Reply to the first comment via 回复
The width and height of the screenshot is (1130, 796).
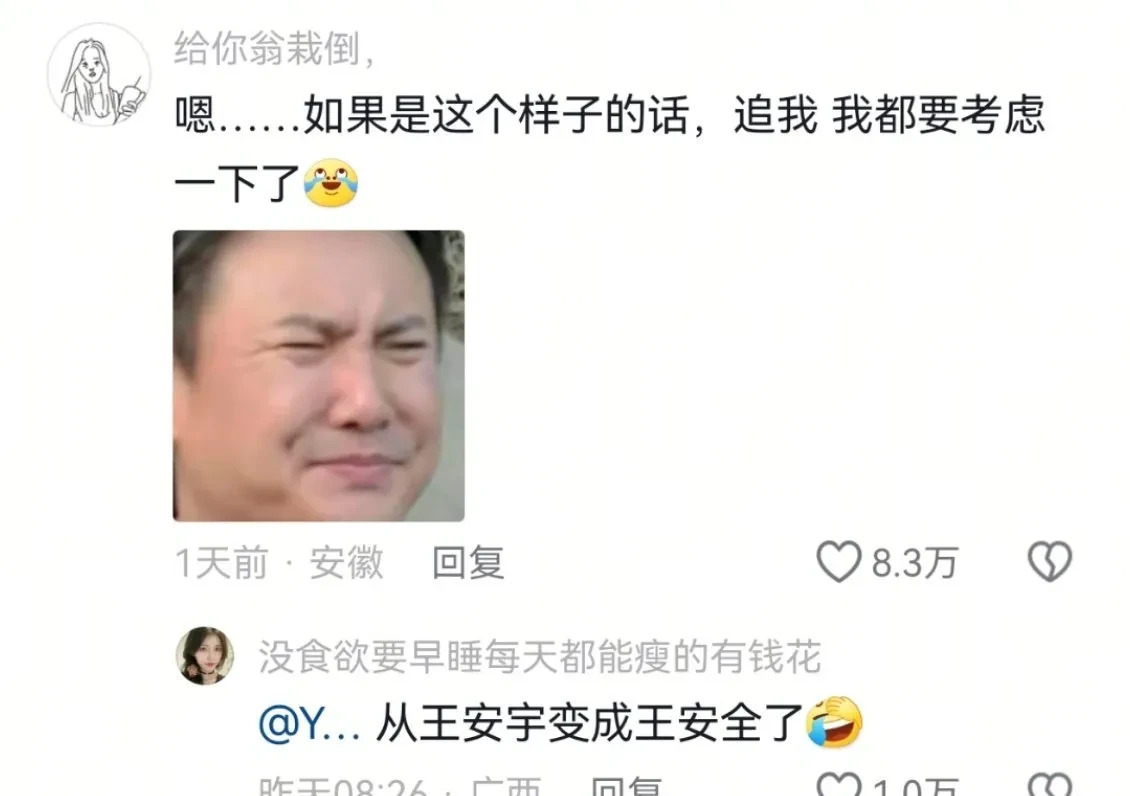(x=468, y=563)
